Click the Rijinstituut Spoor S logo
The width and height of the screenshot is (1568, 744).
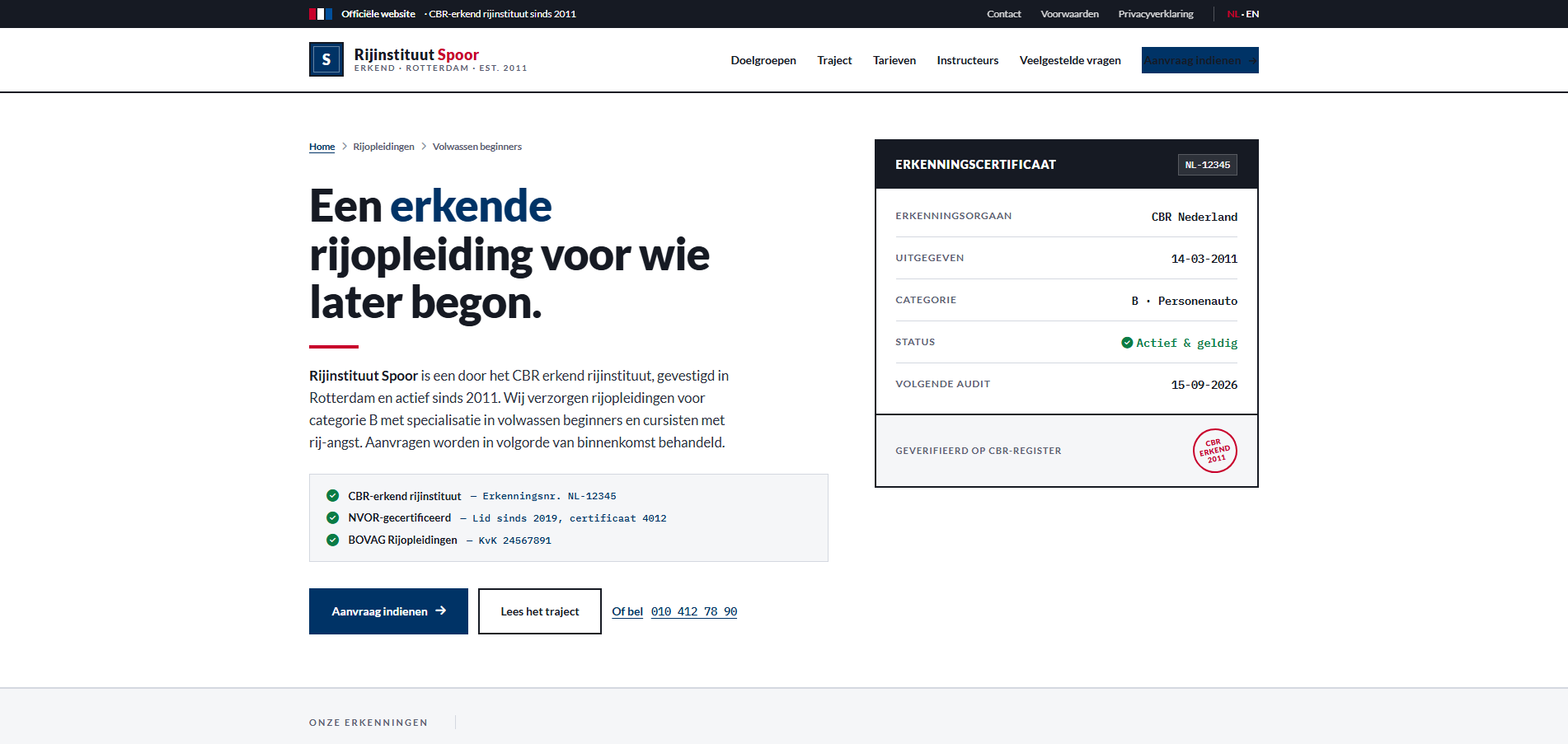pos(326,59)
